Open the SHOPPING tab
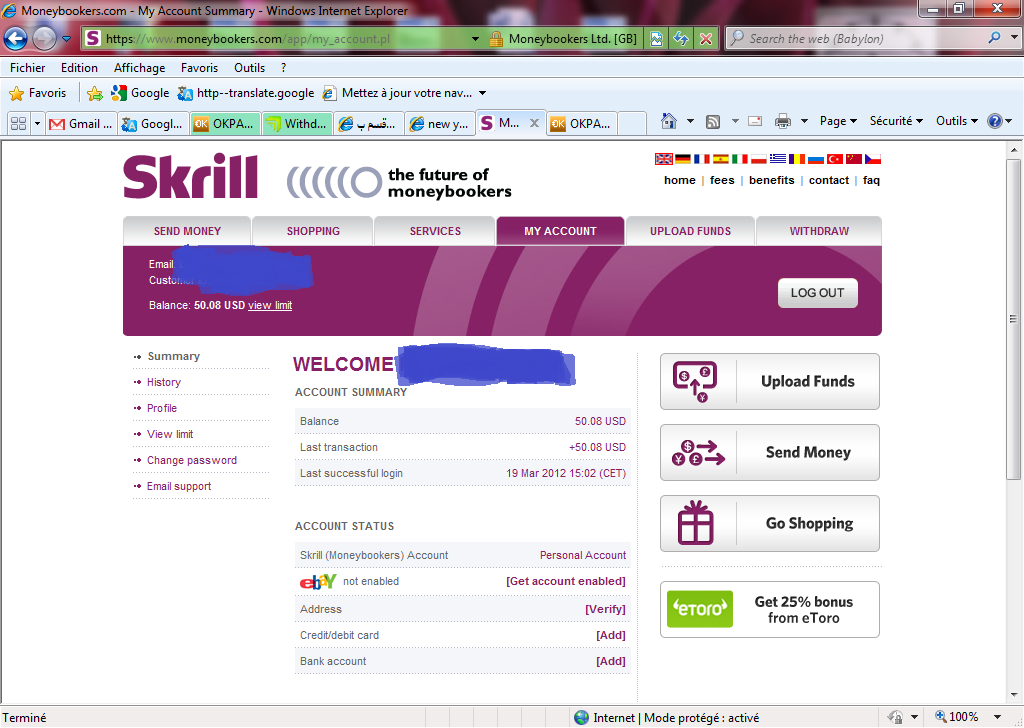This screenshot has height=728, width=1024. tap(313, 231)
